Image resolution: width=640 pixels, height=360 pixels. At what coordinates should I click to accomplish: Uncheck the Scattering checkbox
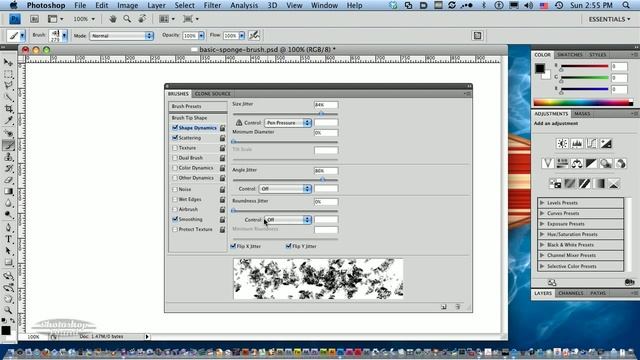175,138
